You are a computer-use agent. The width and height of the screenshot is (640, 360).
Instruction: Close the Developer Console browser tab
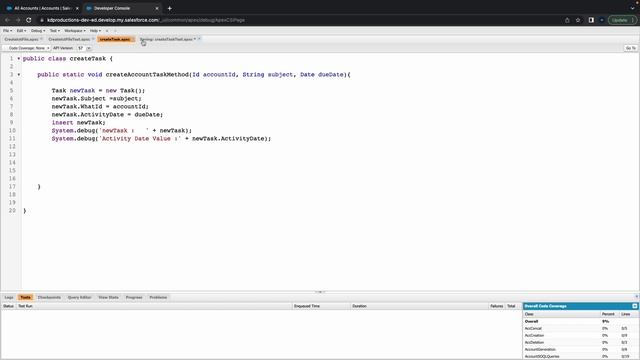coord(157,8)
